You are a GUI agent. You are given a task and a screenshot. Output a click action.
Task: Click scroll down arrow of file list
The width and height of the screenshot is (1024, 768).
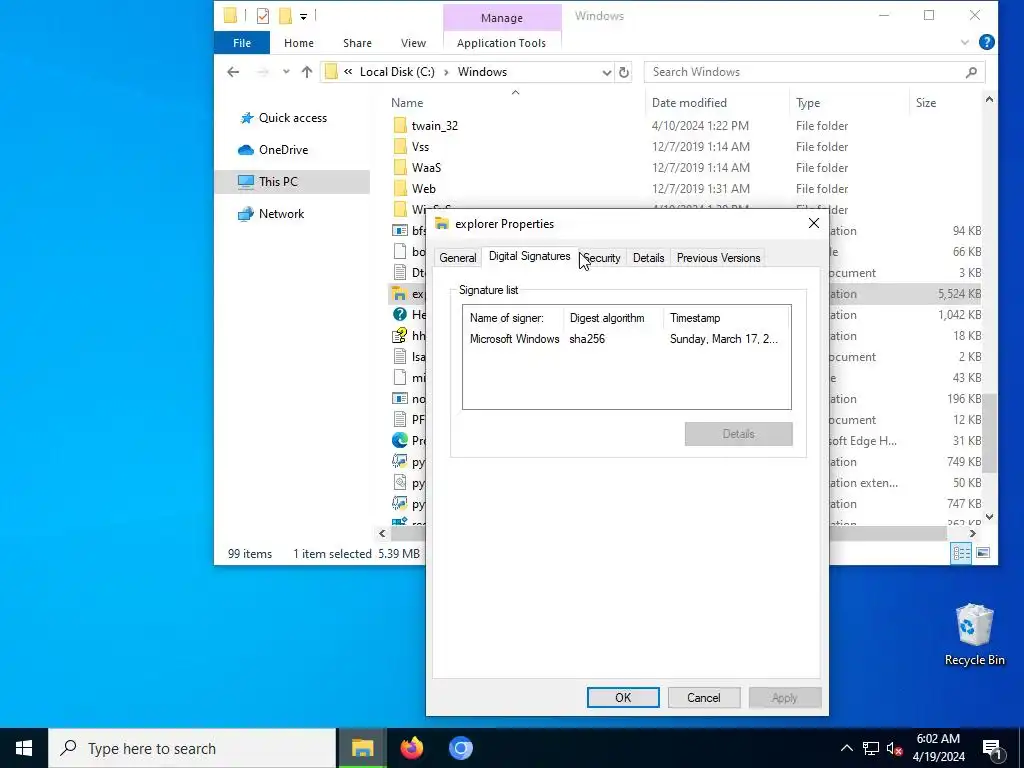989,517
